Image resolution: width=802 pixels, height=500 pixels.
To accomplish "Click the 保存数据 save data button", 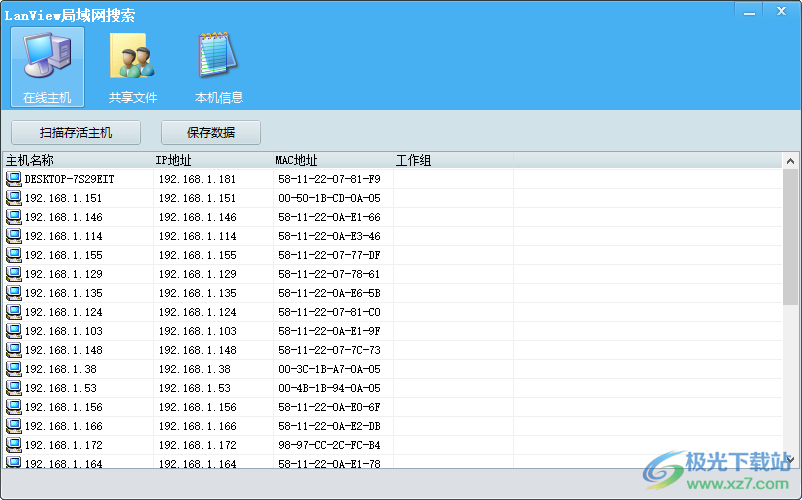I will coord(211,133).
